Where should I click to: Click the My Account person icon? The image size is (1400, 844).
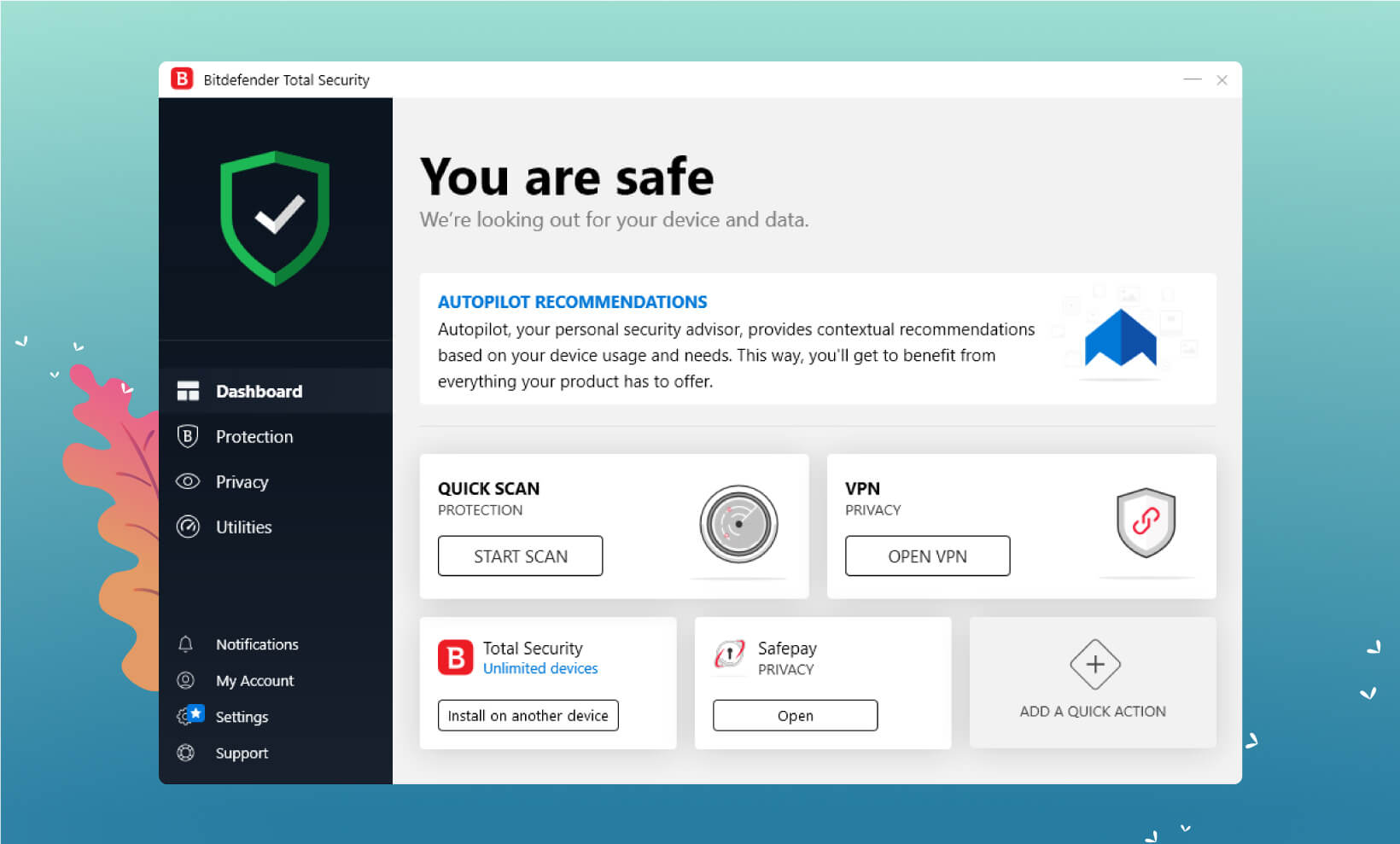point(185,680)
